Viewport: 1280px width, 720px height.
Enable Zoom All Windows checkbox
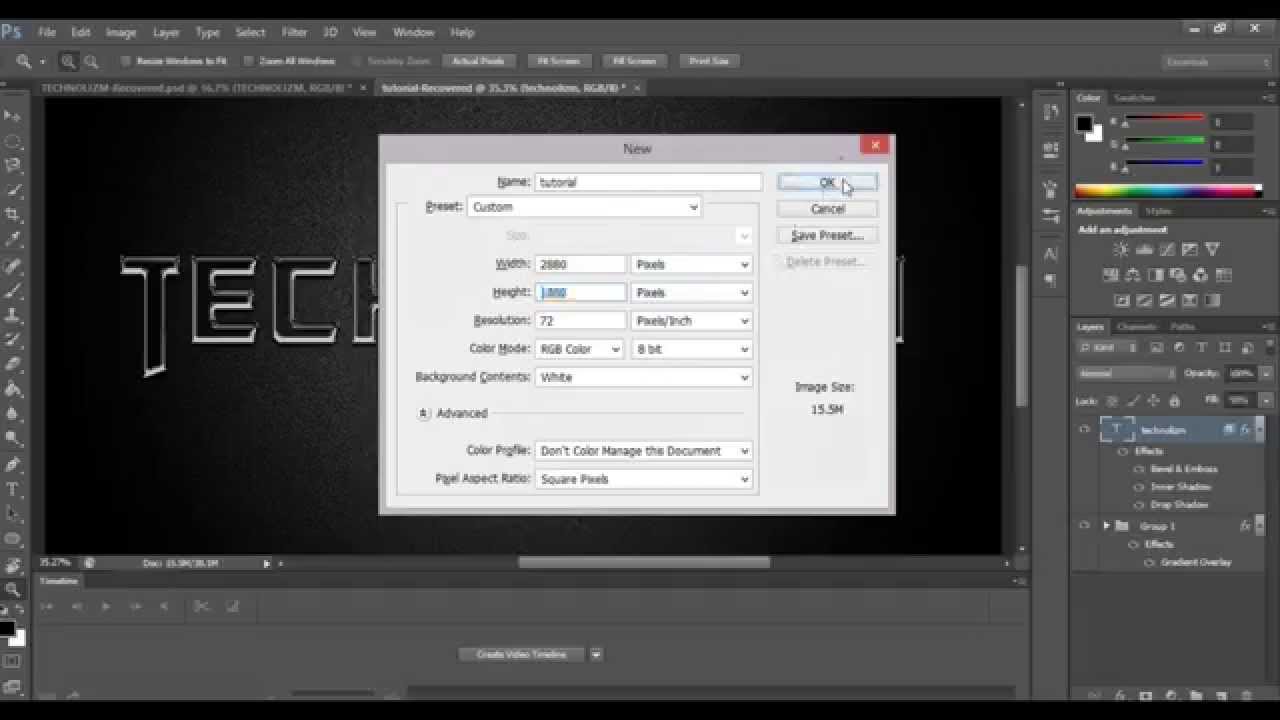click(x=249, y=61)
